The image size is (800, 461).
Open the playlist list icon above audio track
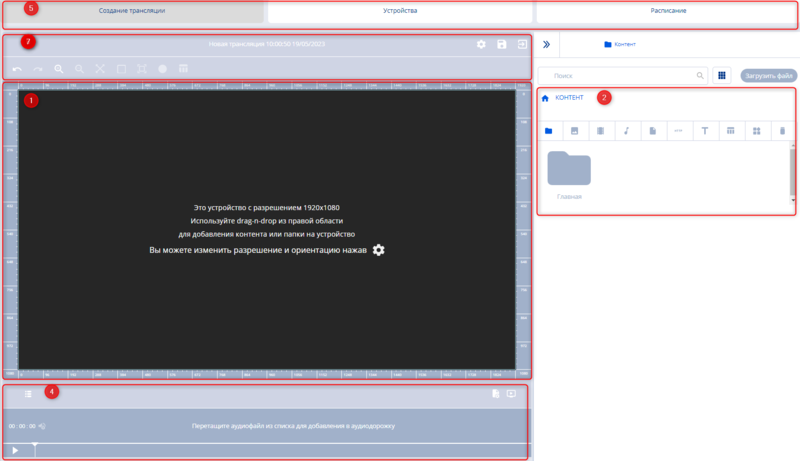28,394
